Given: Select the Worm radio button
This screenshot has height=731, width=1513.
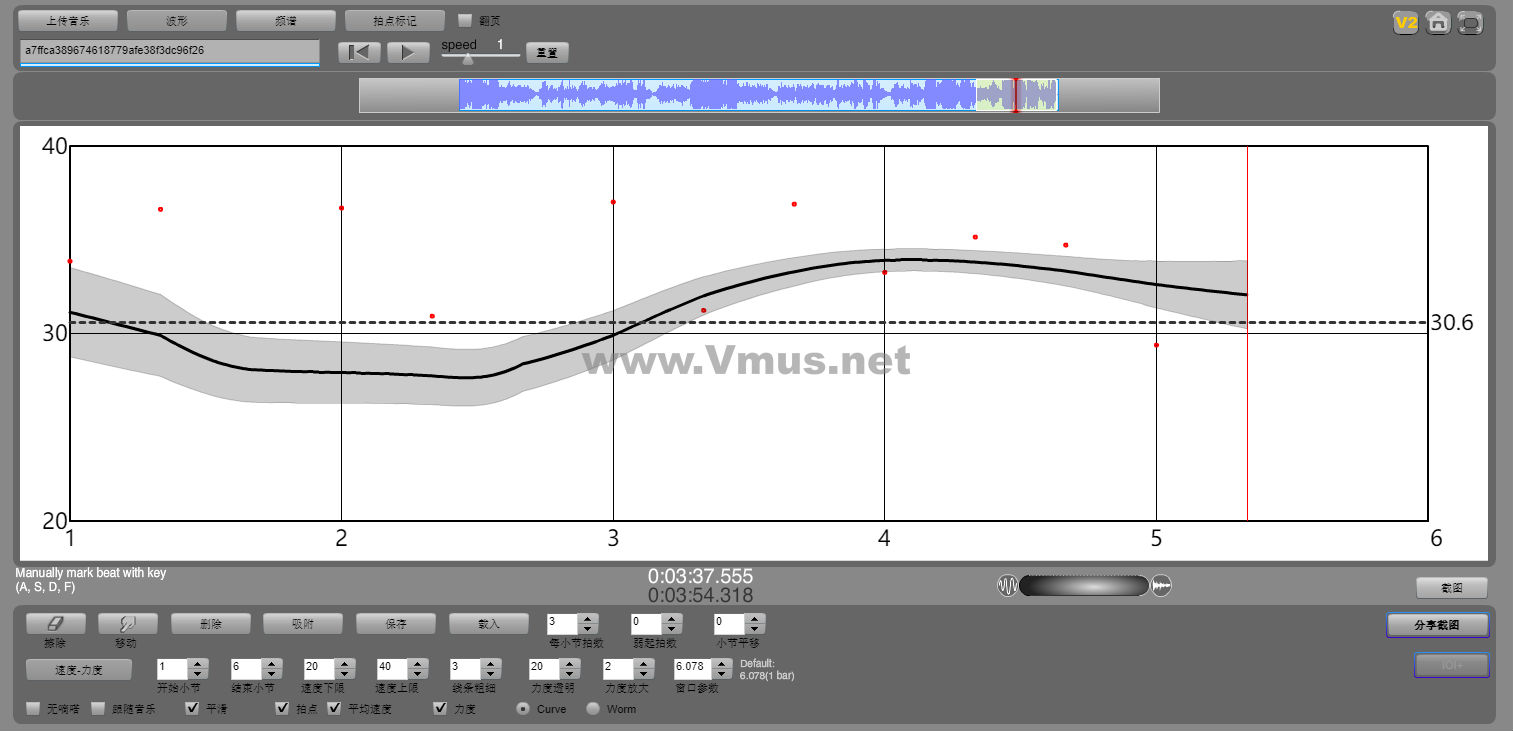Looking at the screenshot, I should [x=593, y=709].
